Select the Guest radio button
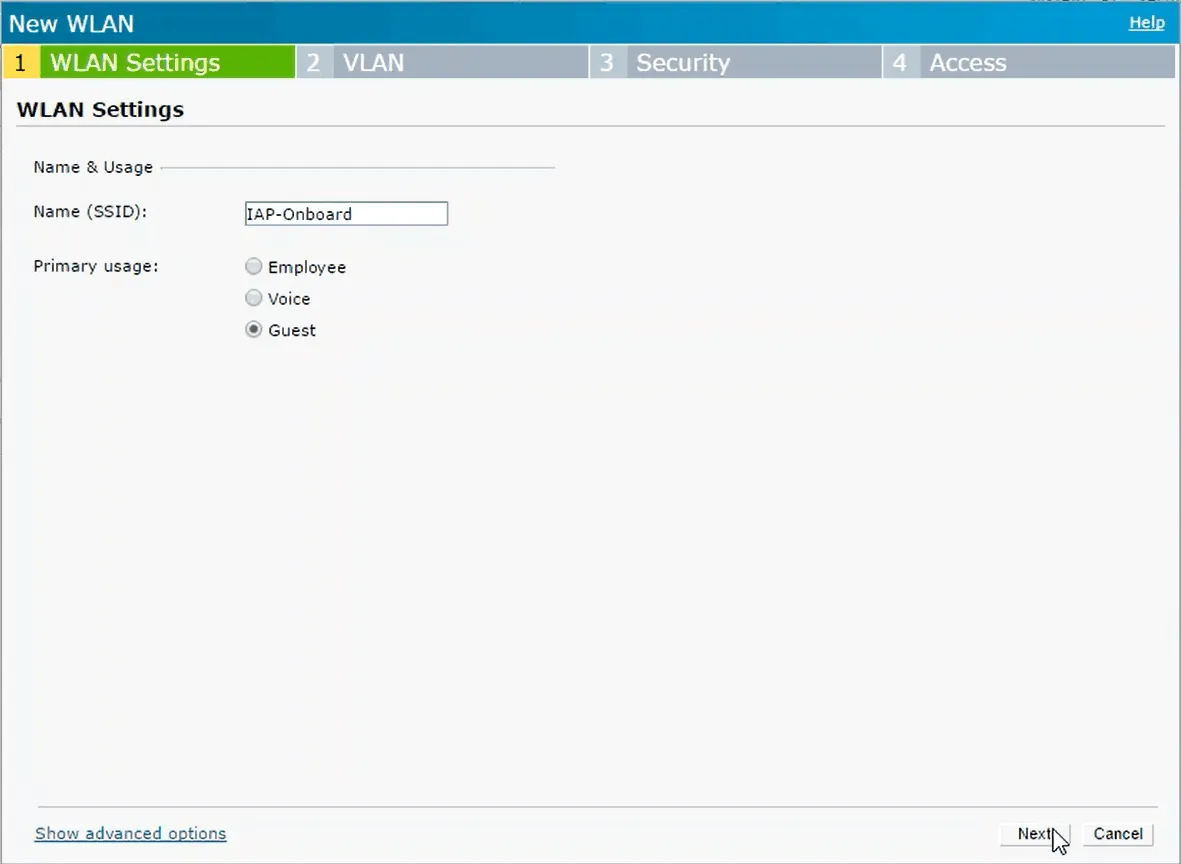The height and width of the screenshot is (864, 1181). click(254, 330)
